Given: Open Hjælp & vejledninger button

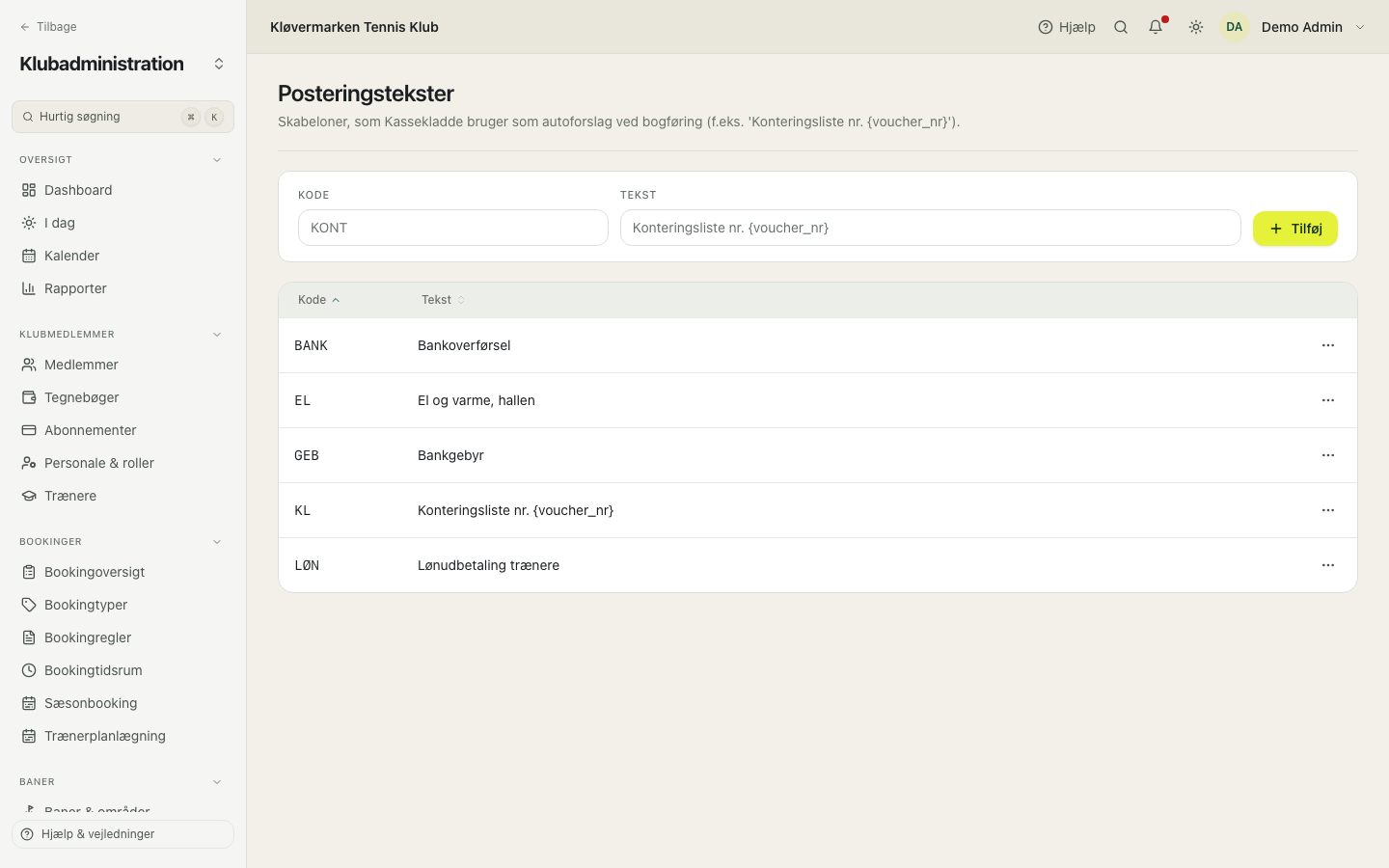Looking at the screenshot, I should [x=123, y=834].
